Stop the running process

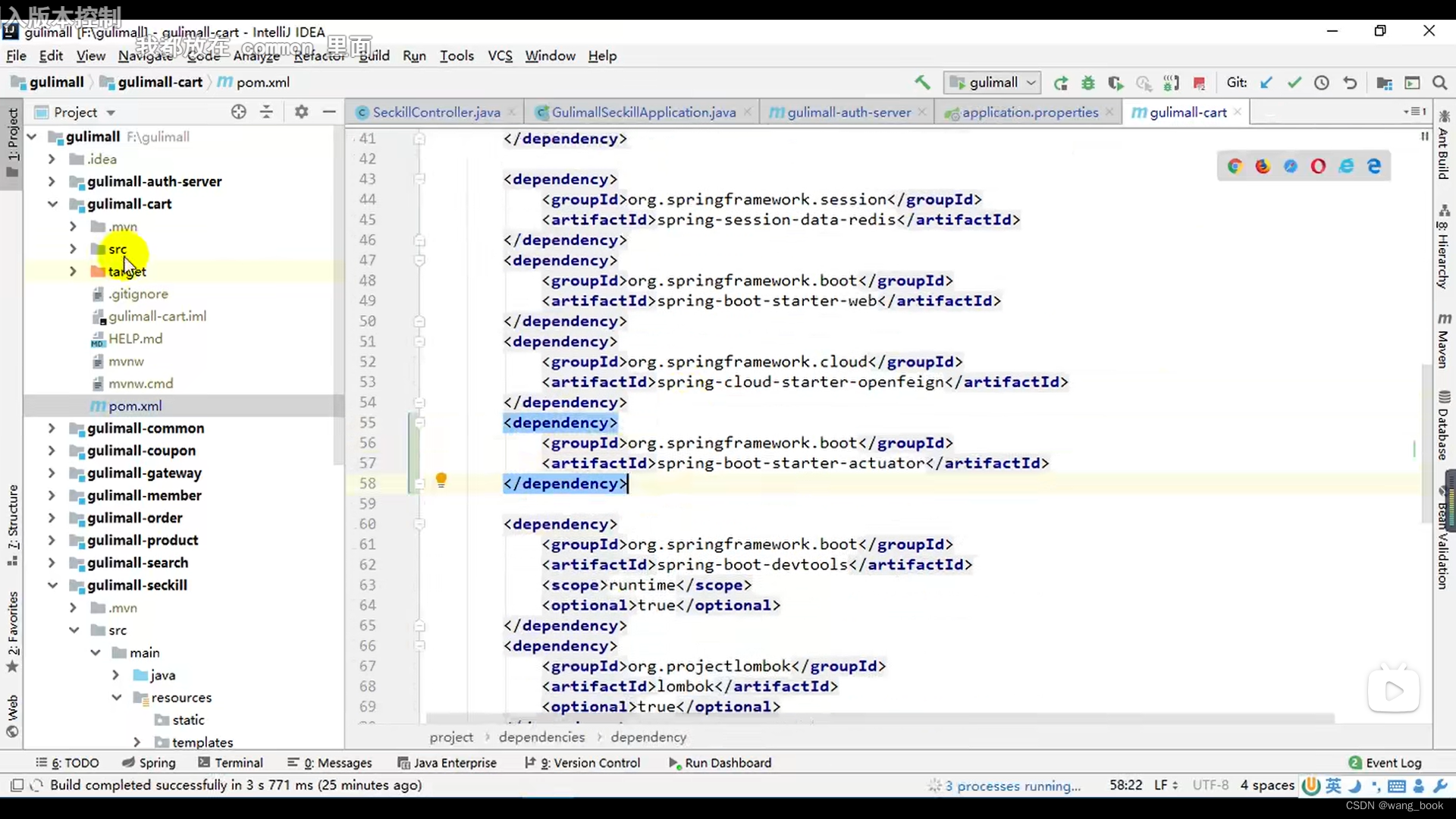(1199, 83)
